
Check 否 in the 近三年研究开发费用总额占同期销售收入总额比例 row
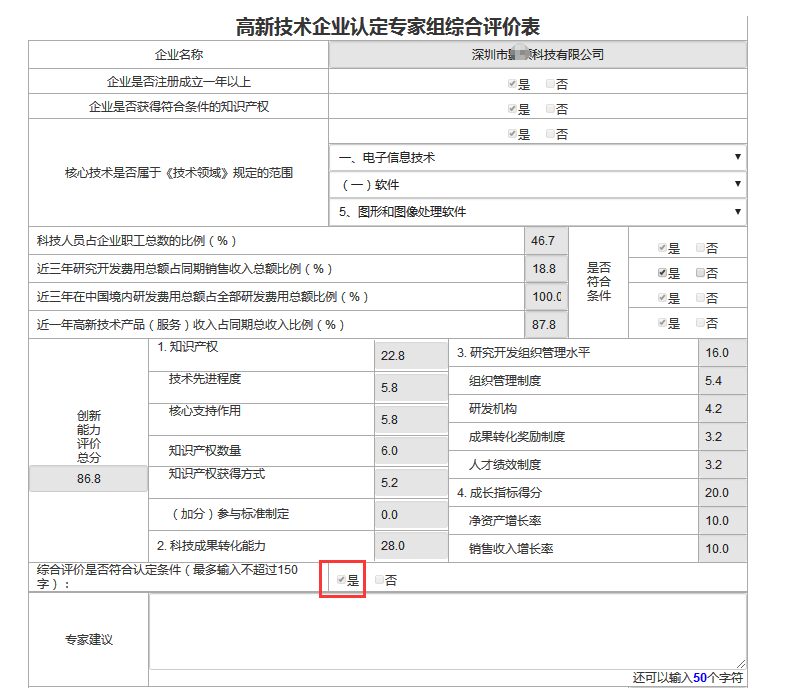(700, 273)
